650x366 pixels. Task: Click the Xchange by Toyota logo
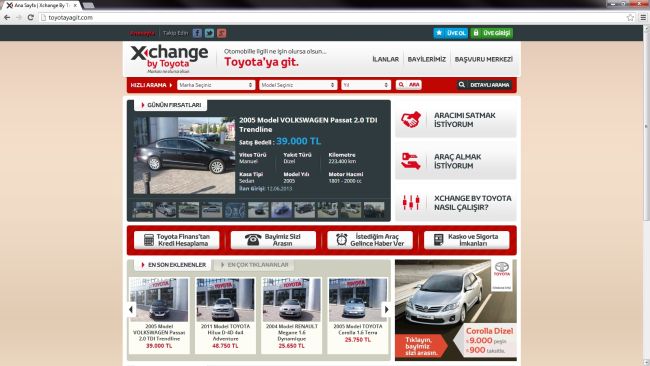point(169,59)
